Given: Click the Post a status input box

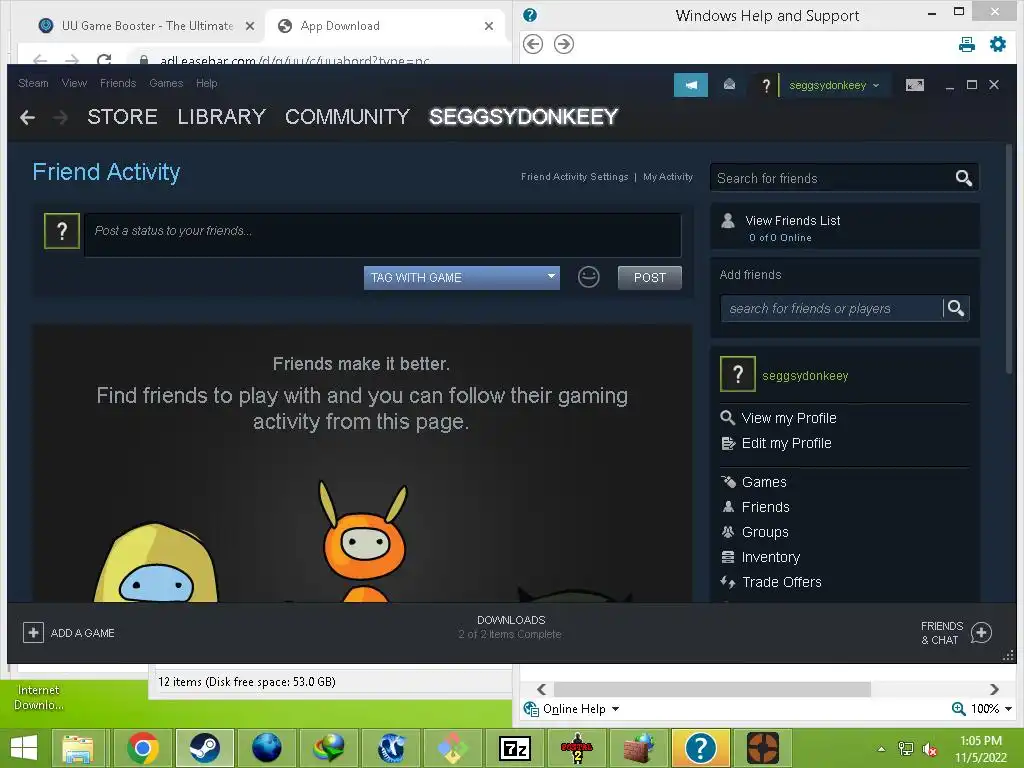Looking at the screenshot, I should [x=383, y=234].
